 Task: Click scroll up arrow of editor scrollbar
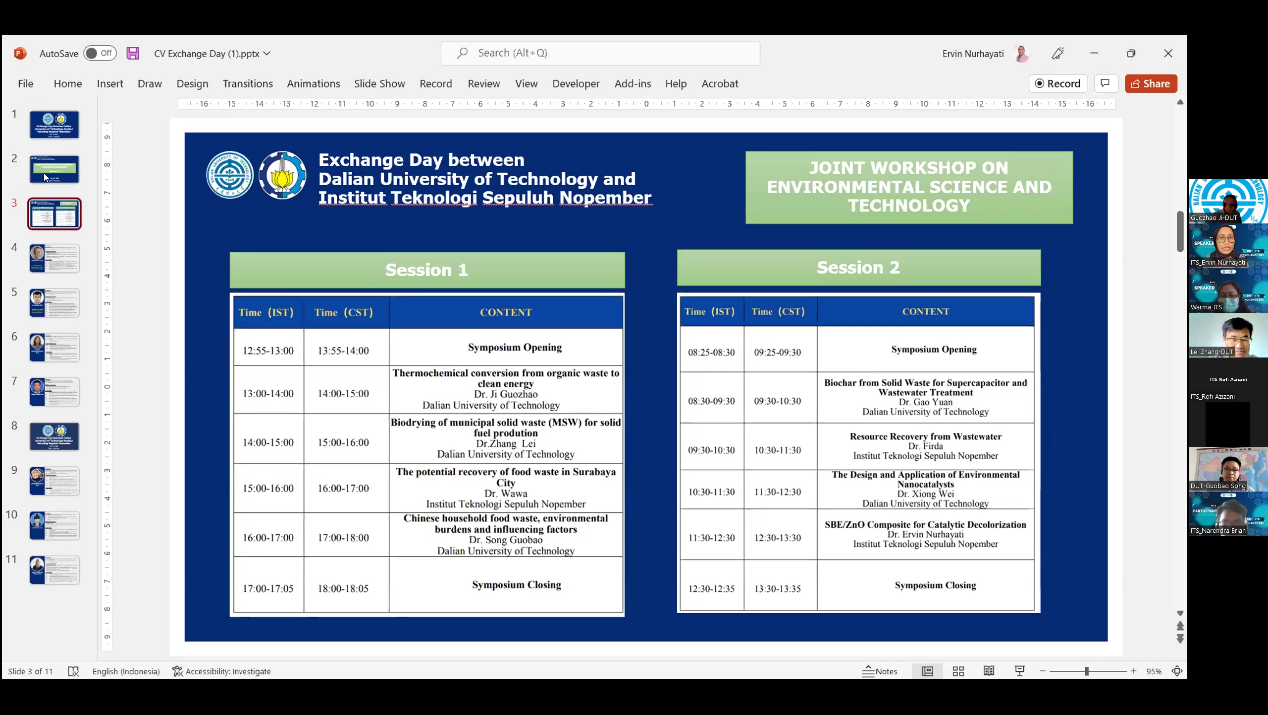pyautogui.click(x=1180, y=102)
